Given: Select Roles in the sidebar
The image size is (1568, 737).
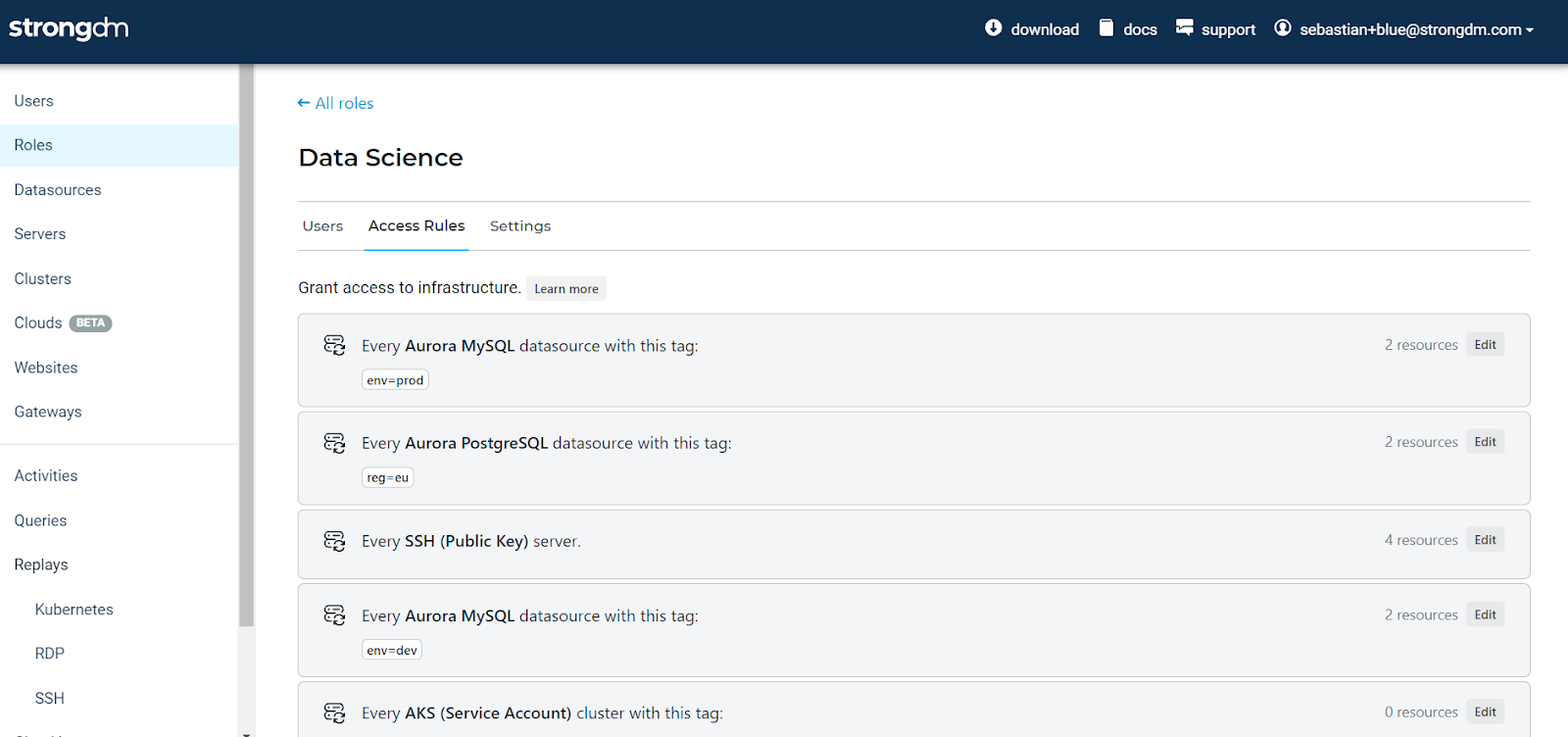Looking at the screenshot, I should 119,145.
